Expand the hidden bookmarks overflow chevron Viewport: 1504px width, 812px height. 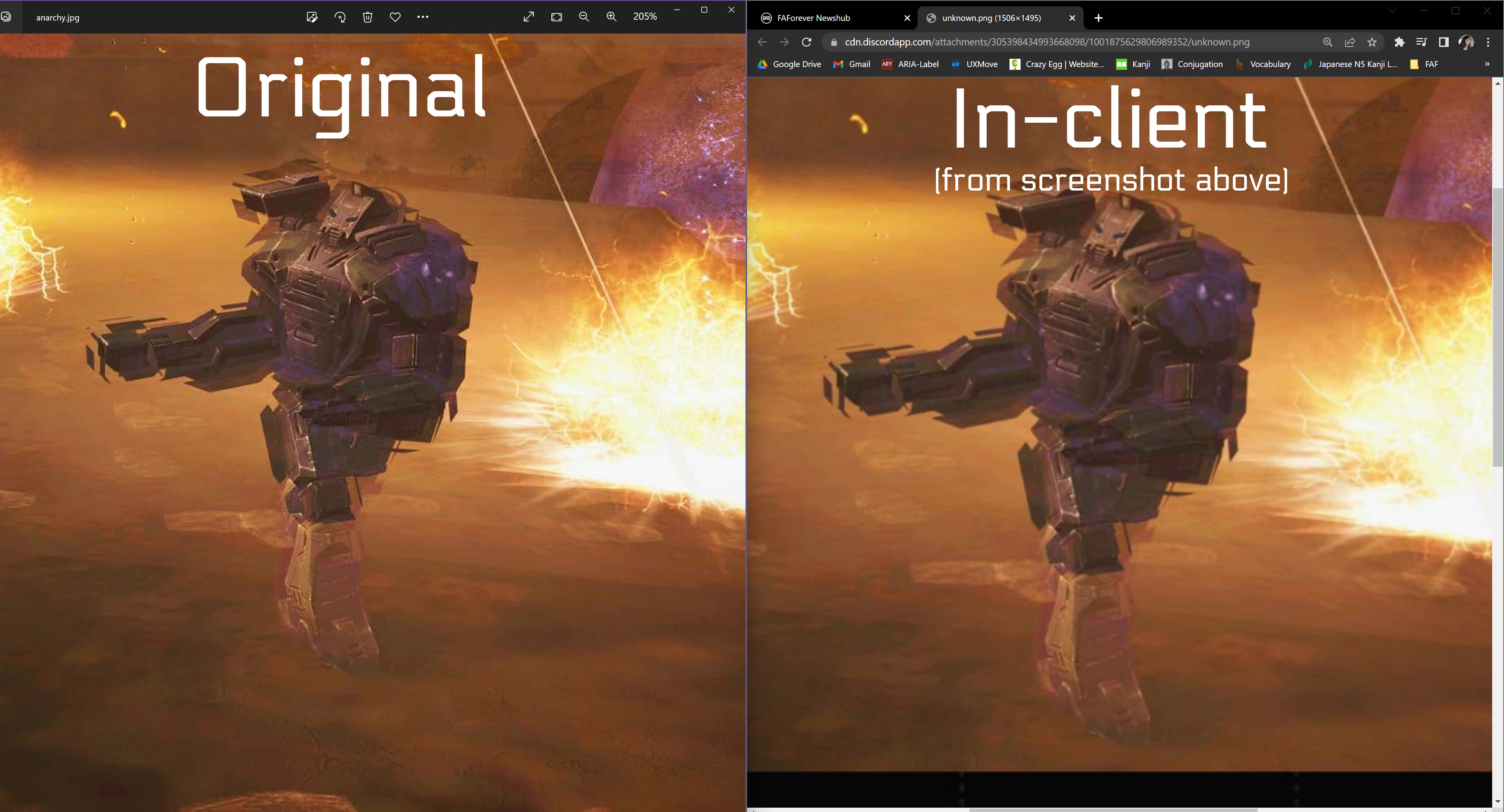[1487, 64]
